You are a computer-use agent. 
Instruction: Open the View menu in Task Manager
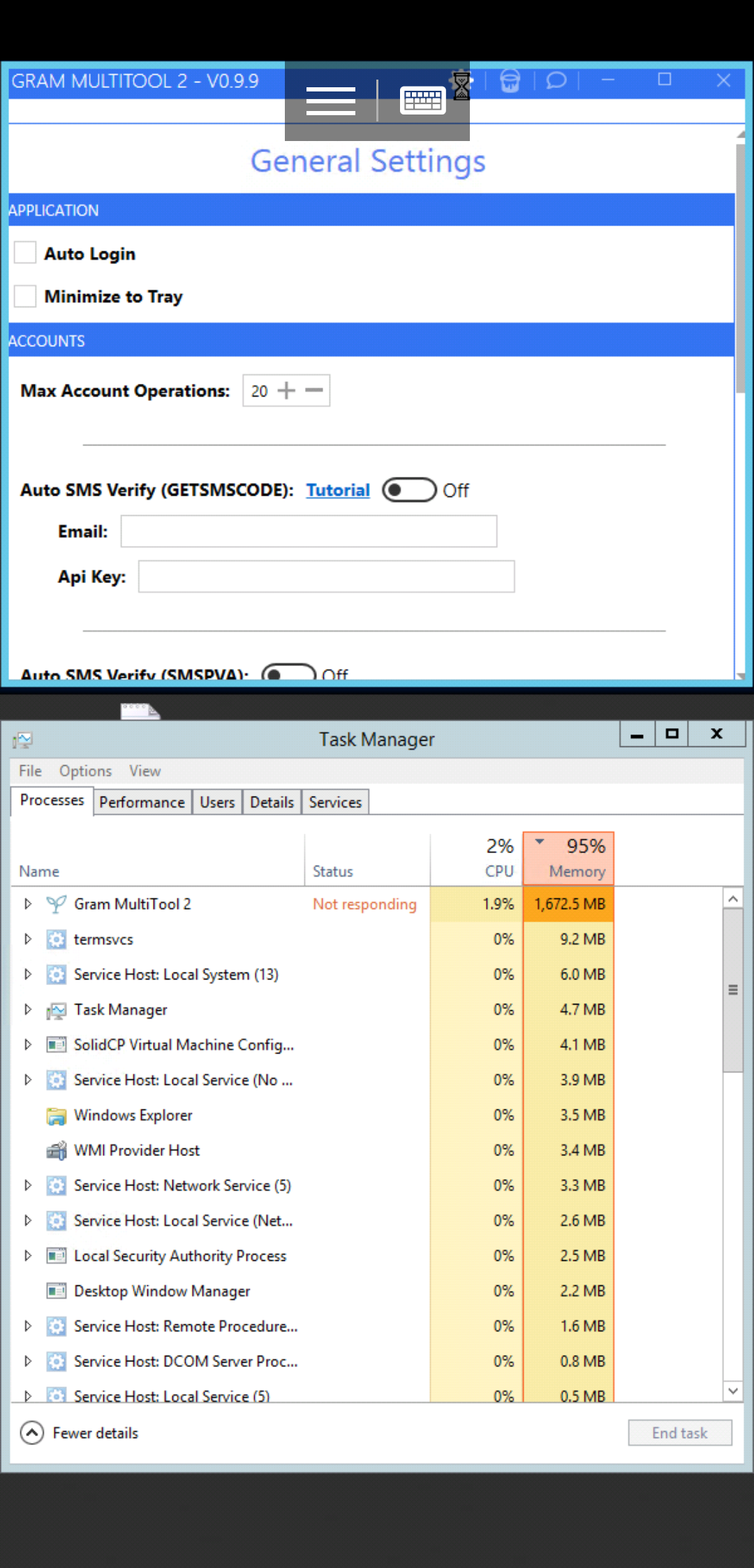point(145,771)
